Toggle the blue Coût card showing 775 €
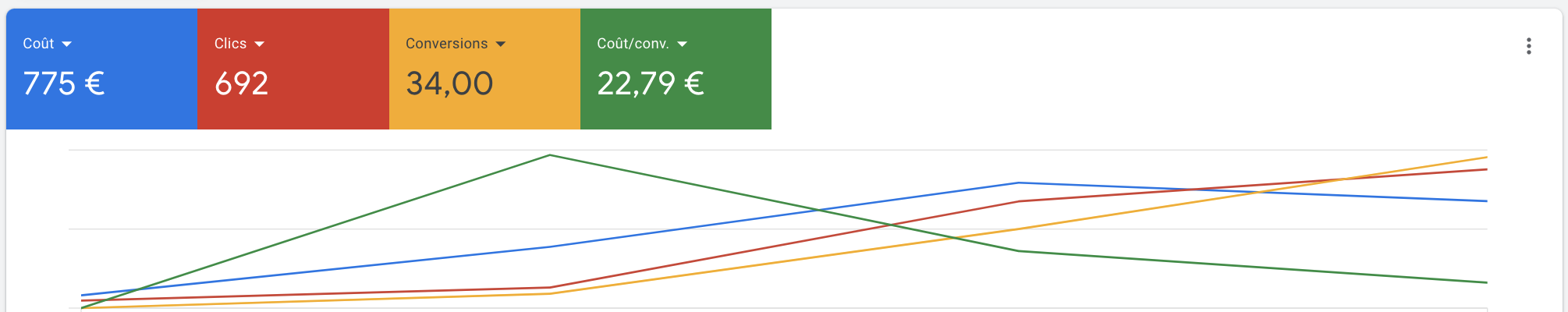1568x312 pixels. point(102,69)
